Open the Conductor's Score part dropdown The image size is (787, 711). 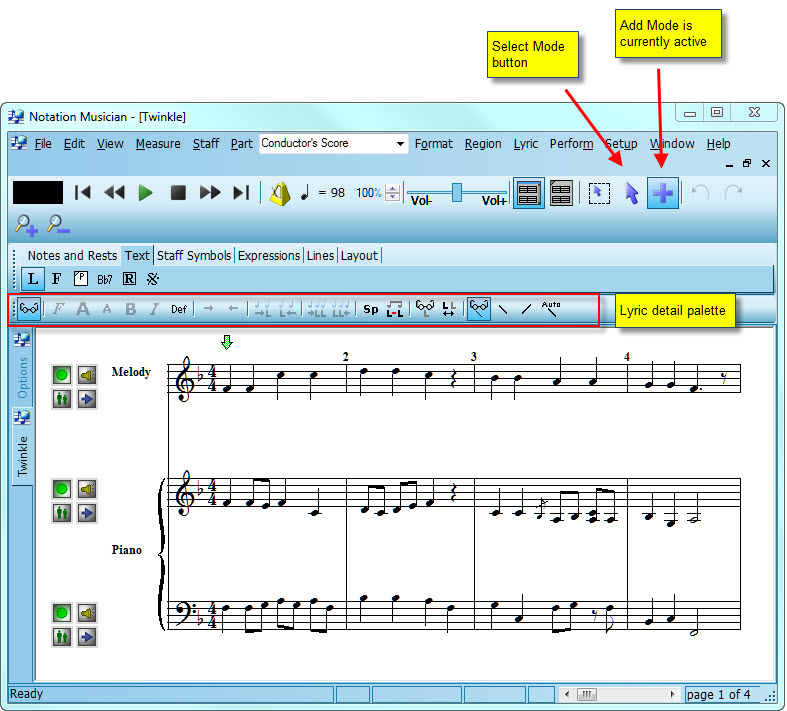click(400, 144)
